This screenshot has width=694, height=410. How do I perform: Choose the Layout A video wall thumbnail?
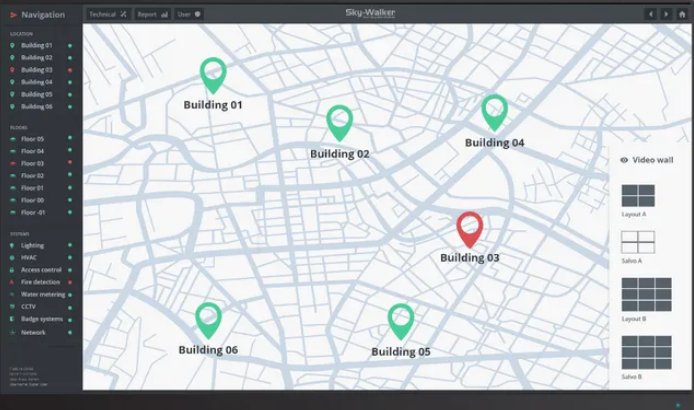[x=638, y=196]
